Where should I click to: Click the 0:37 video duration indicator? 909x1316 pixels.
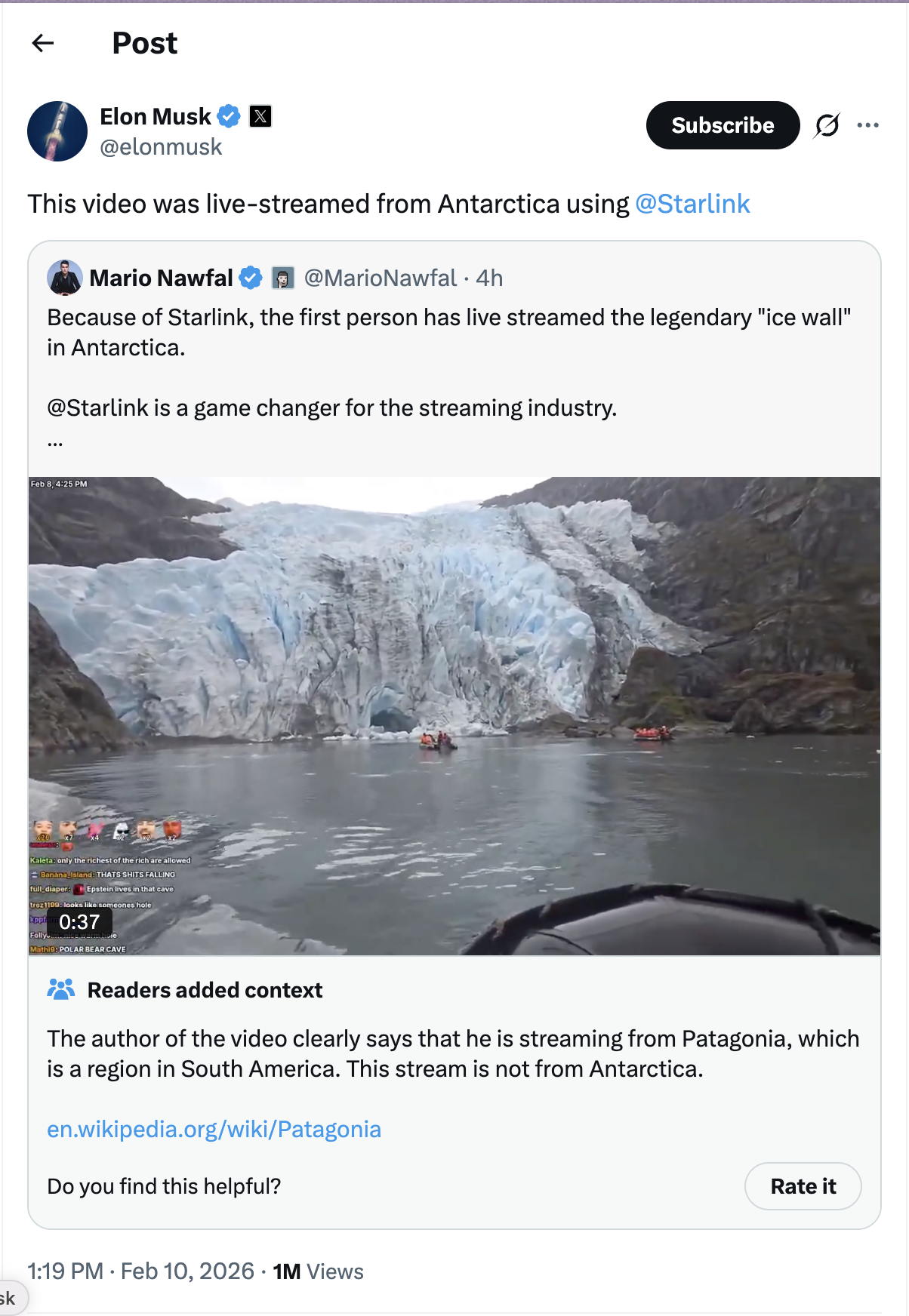[79, 921]
